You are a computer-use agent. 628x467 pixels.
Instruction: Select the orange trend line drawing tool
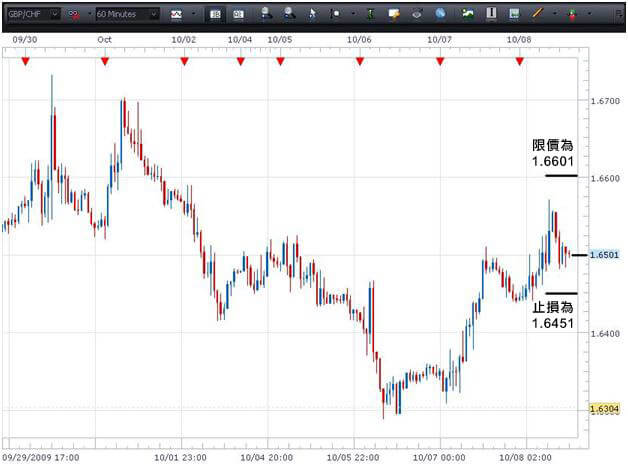tap(538, 14)
